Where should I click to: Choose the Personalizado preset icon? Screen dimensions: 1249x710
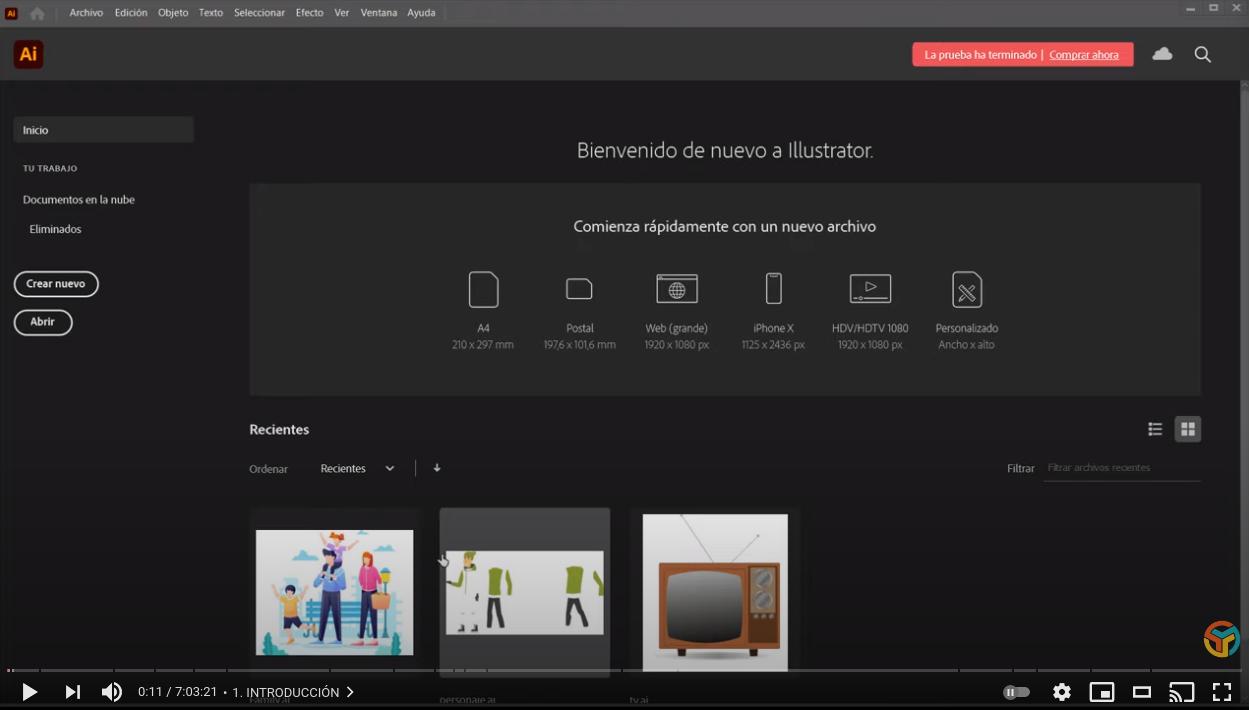click(967, 289)
